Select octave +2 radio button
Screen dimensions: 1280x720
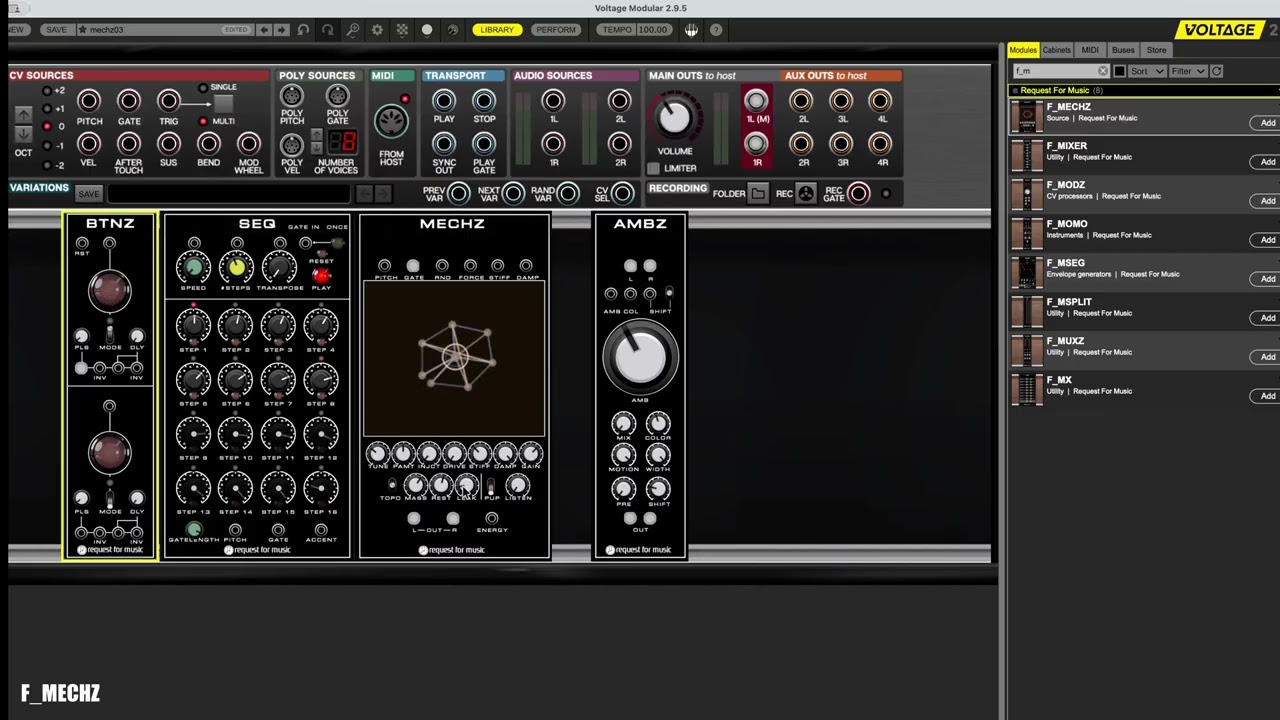(46, 91)
